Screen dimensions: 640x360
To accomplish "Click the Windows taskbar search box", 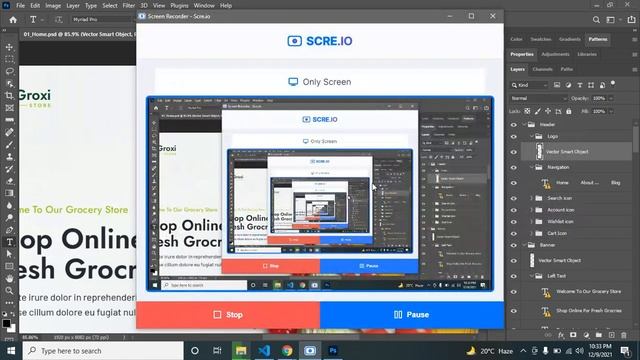I will (x=103, y=351).
